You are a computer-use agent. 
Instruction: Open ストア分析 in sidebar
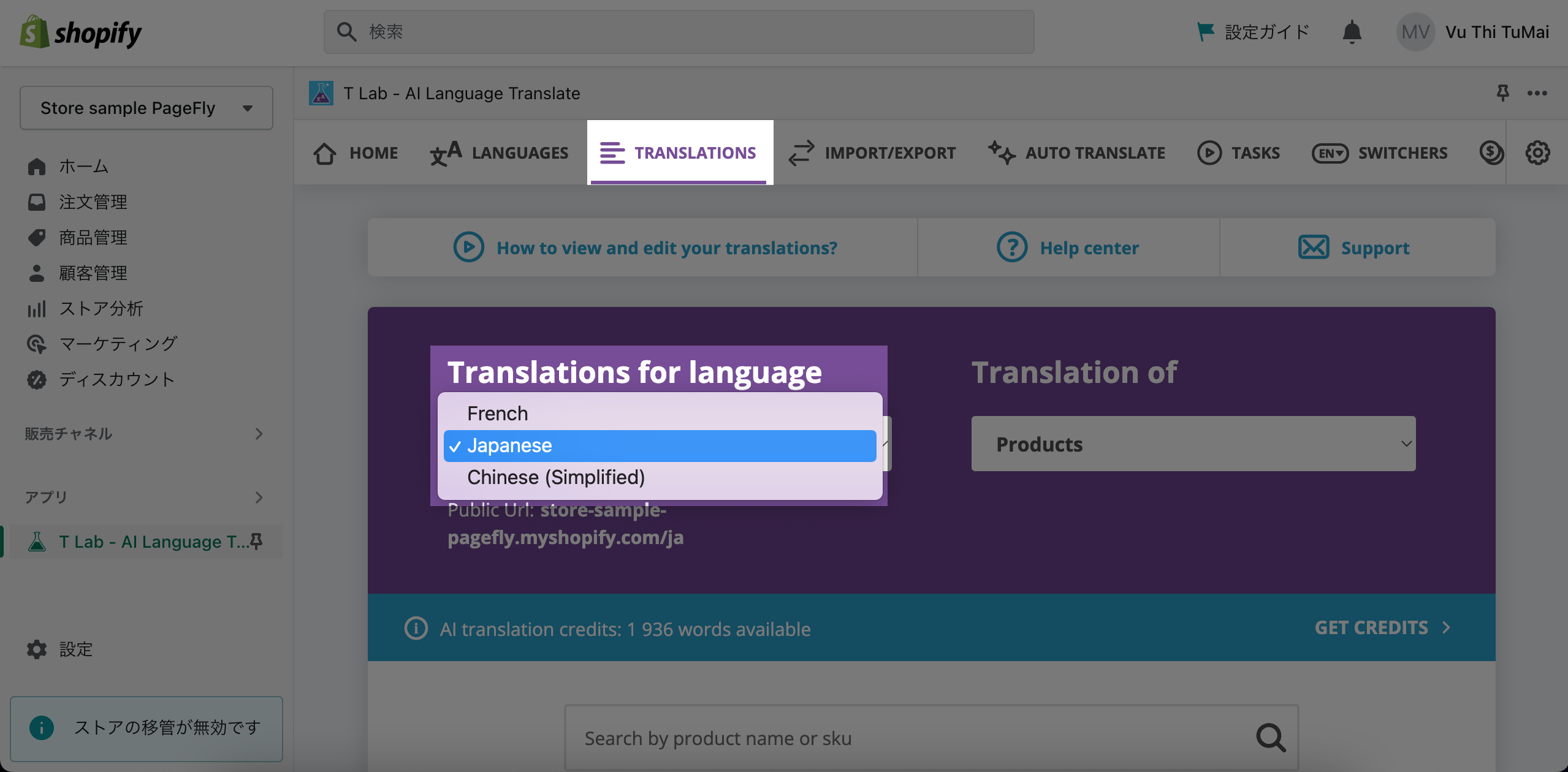point(101,308)
